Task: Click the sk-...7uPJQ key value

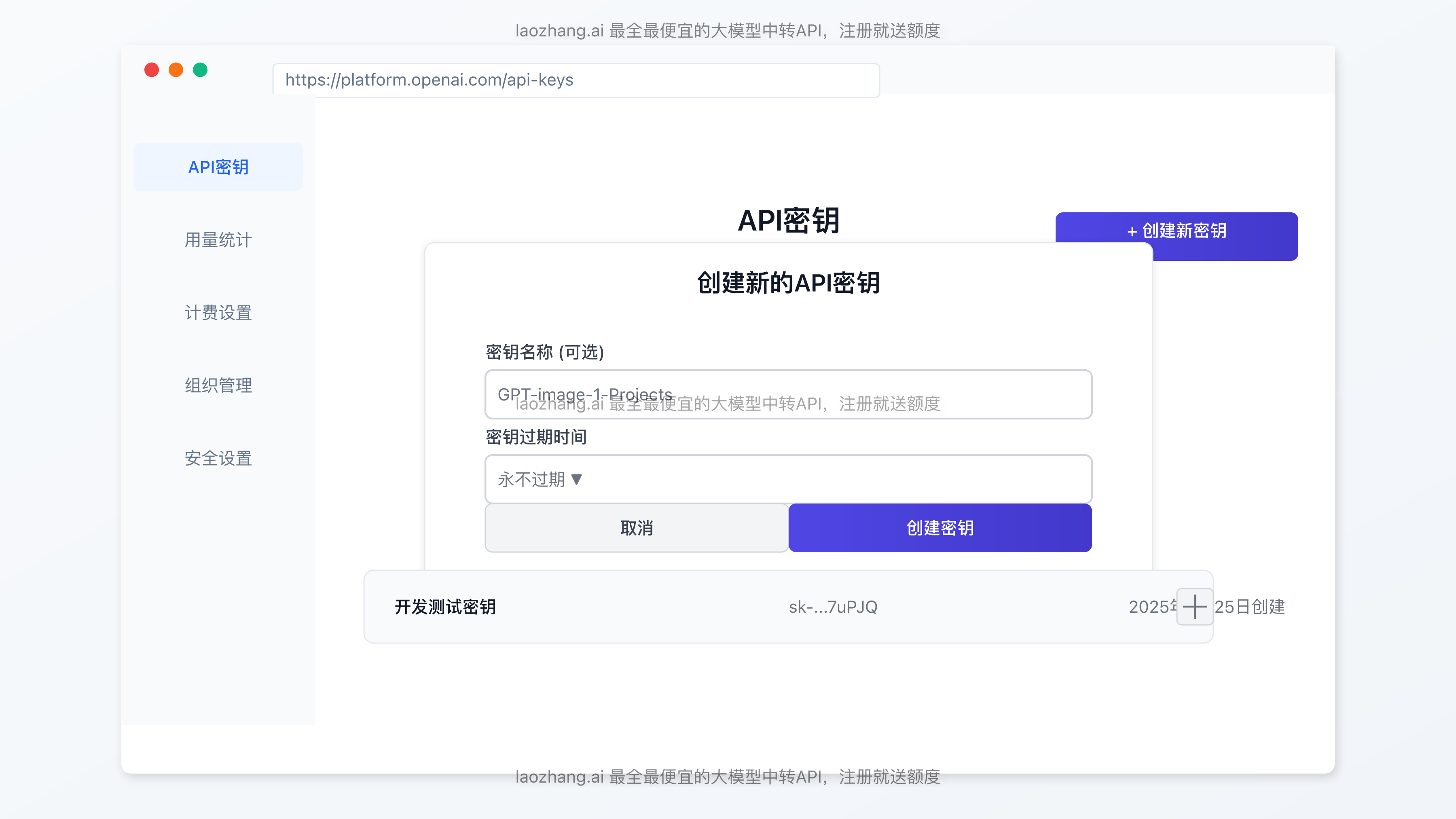Action: tap(833, 607)
